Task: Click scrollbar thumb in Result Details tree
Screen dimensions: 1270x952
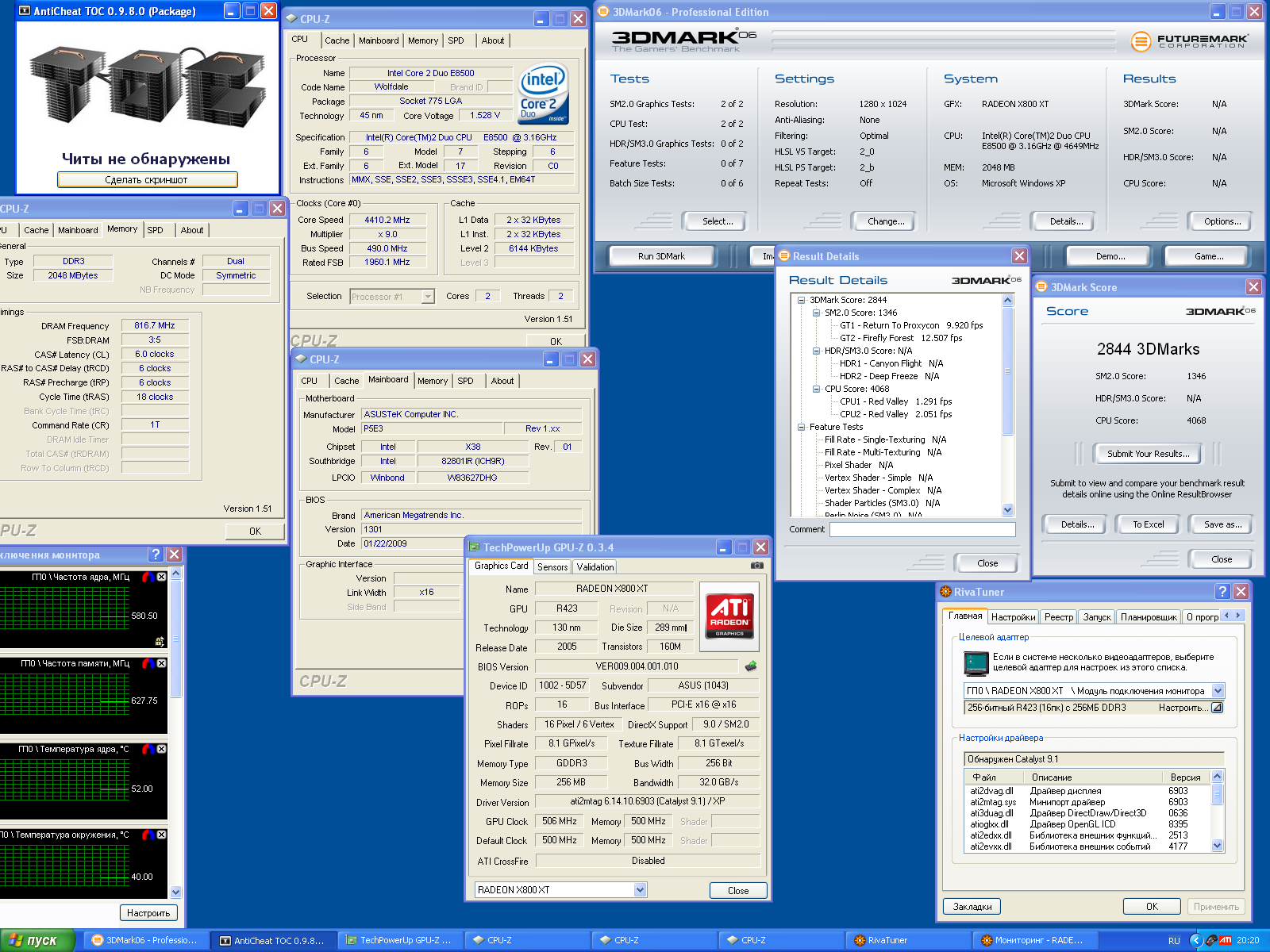Action: 1008,371
